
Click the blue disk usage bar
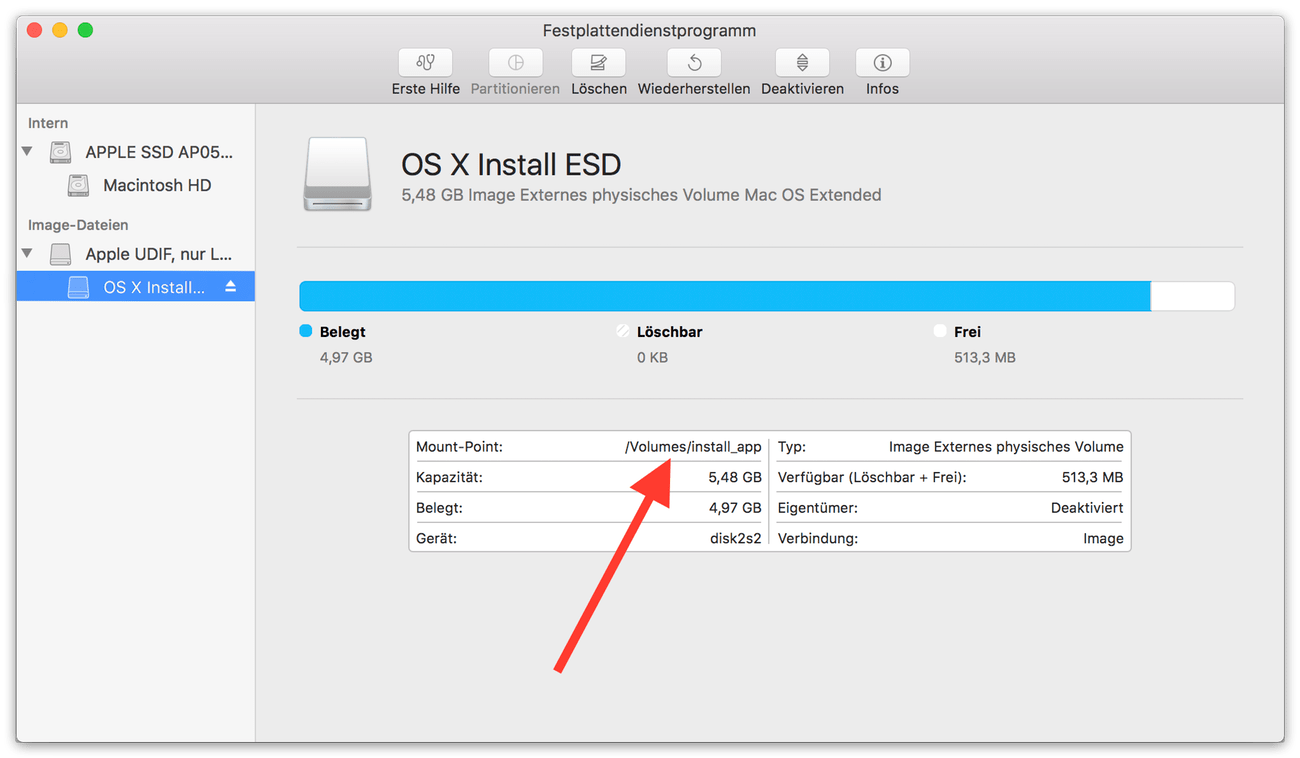725,296
